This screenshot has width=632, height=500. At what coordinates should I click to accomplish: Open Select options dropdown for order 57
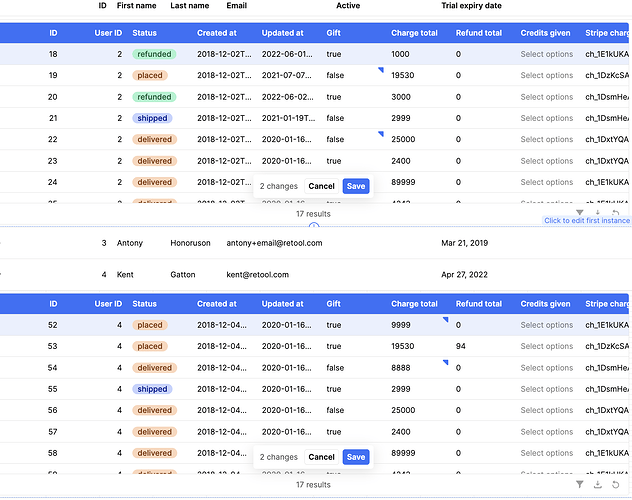click(x=546, y=432)
